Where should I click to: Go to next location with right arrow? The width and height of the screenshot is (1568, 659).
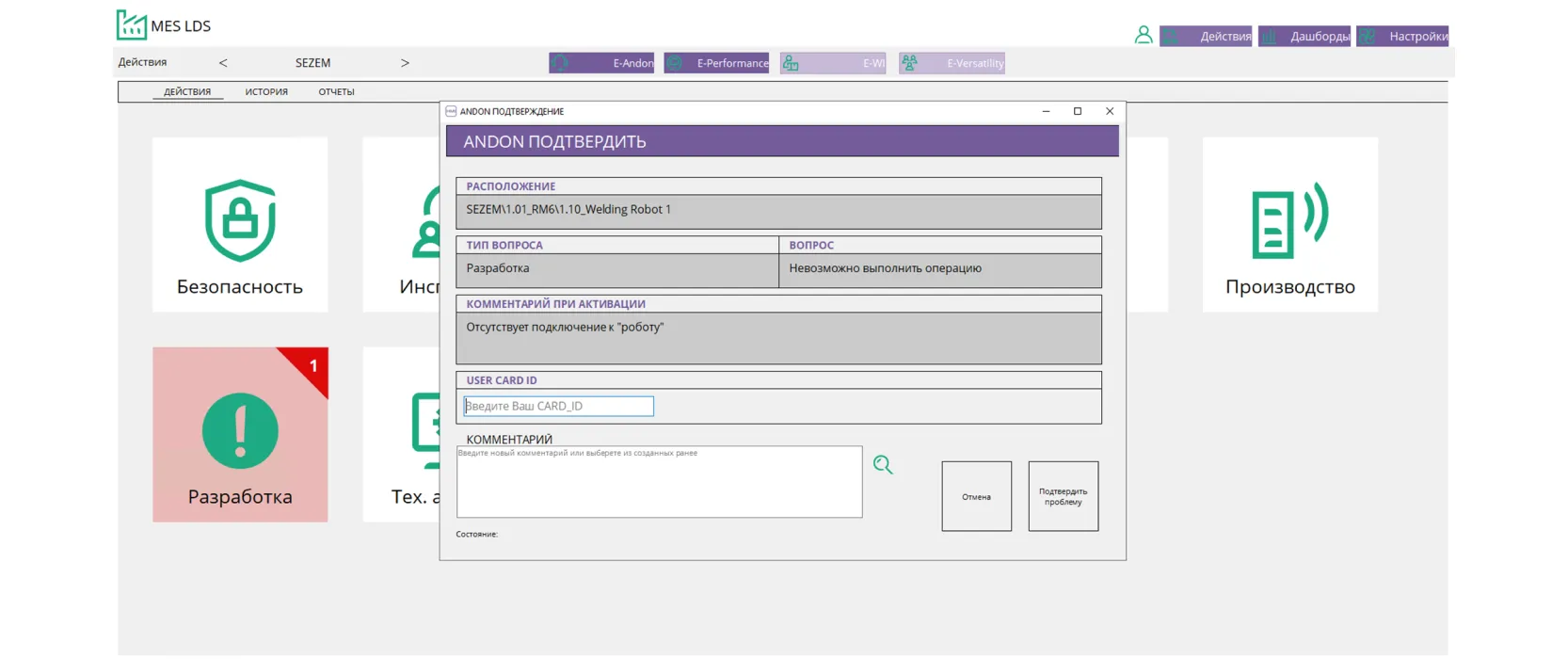[405, 63]
